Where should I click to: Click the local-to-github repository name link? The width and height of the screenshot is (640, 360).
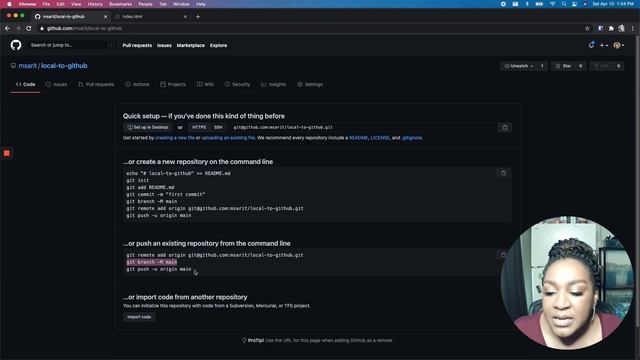(x=64, y=66)
